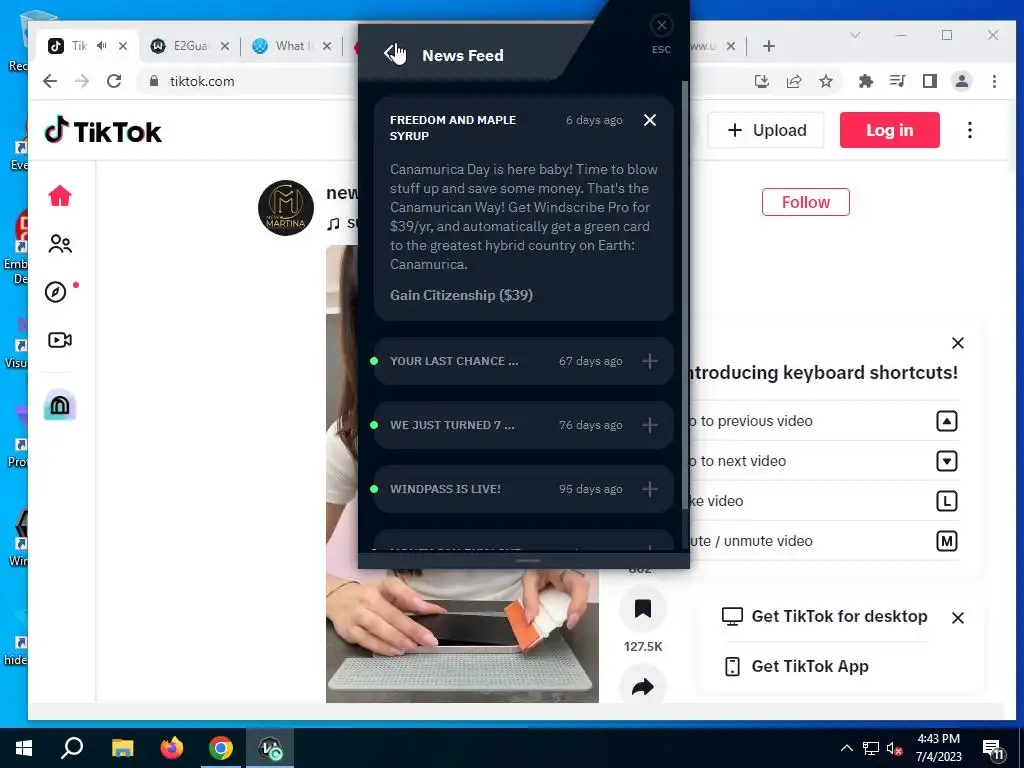
Task: Open Chrome profile avatar
Action: (x=961, y=81)
